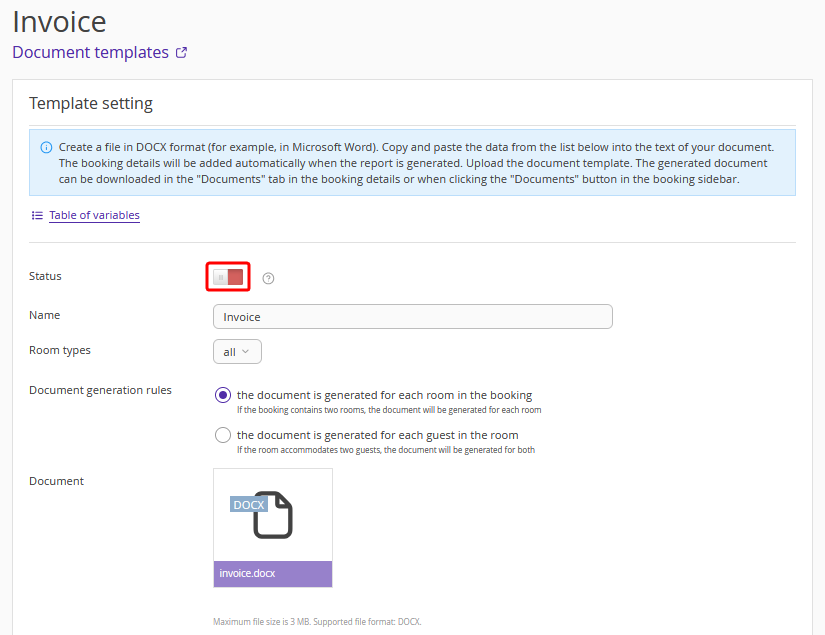
Task: Focus the Name input field containing Invoice
Action: pyautogui.click(x=412, y=317)
